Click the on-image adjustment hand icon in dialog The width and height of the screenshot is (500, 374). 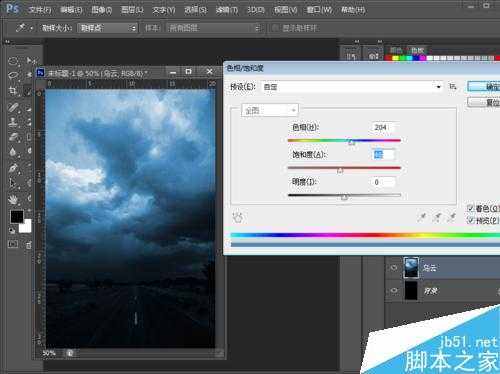click(x=238, y=218)
